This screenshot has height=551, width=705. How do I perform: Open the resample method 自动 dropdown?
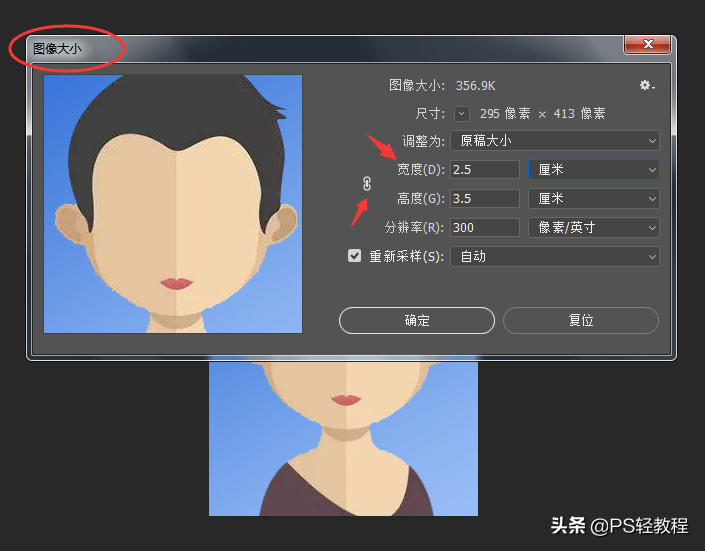tap(554, 256)
